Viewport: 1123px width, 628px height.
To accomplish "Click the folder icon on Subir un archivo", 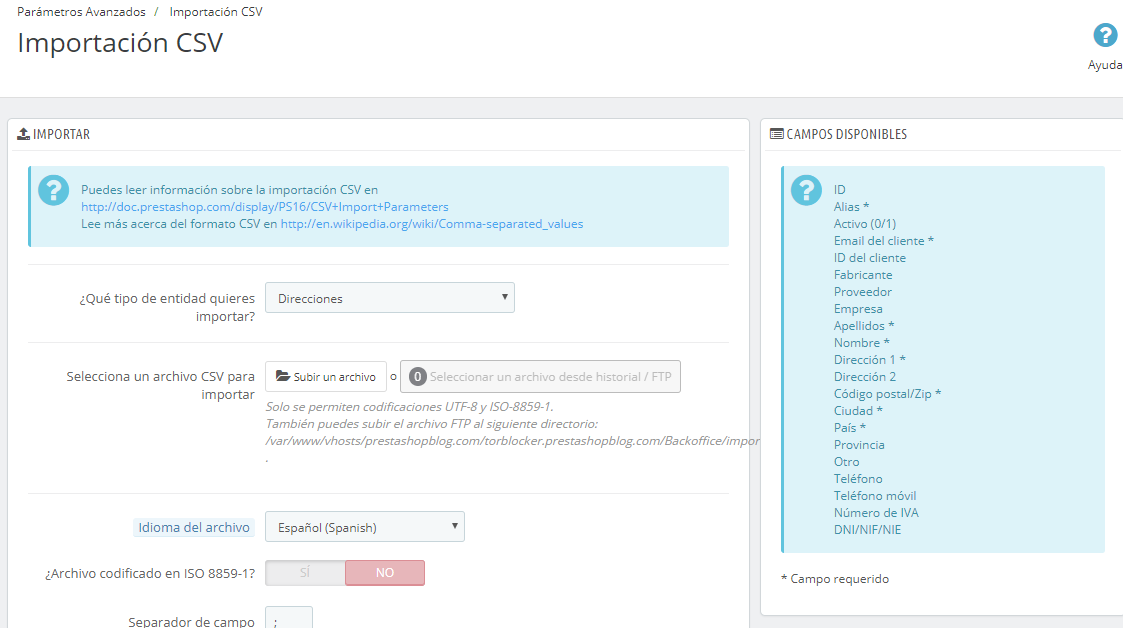I will click(x=283, y=376).
